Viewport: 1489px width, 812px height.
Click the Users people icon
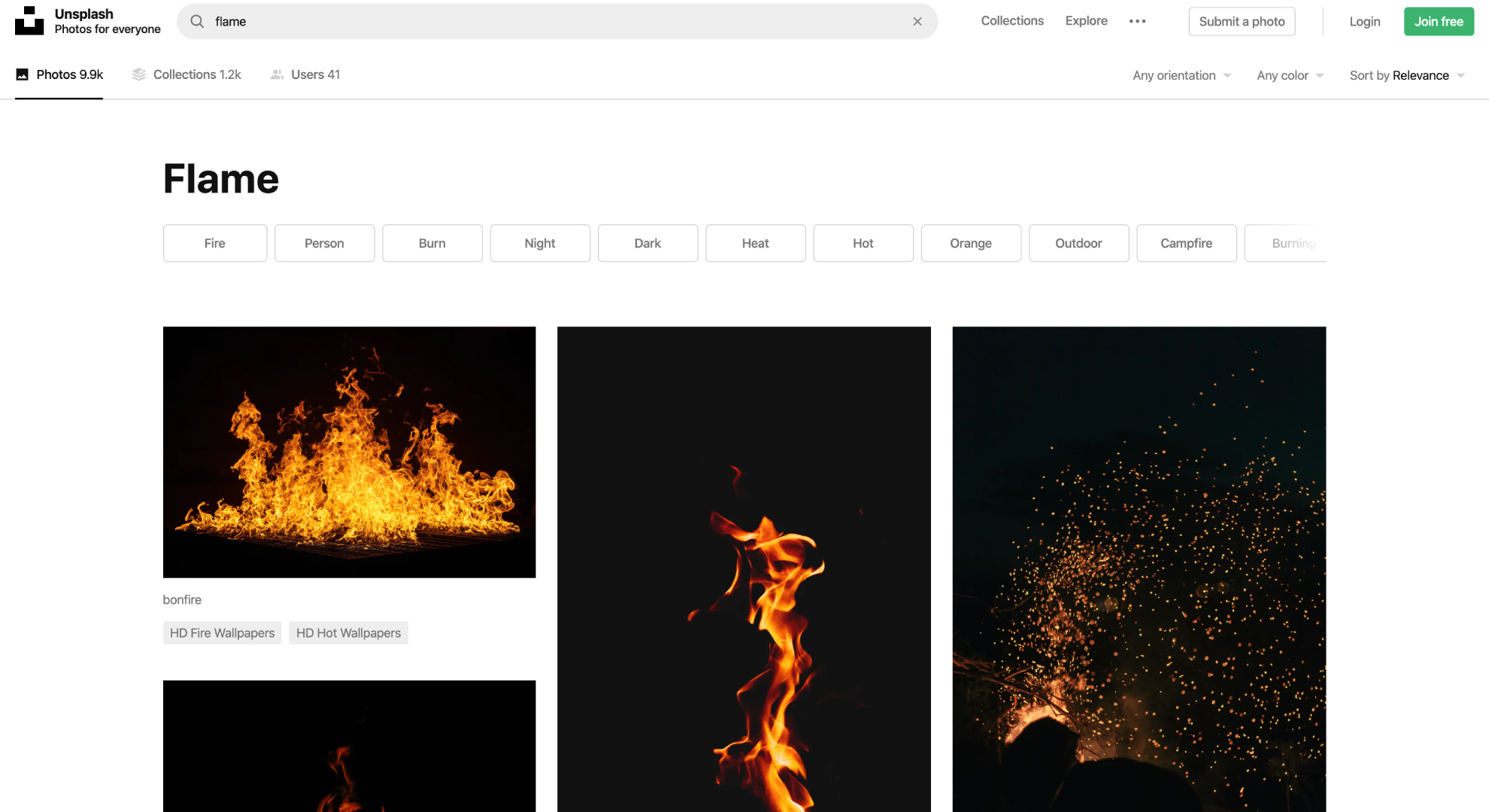277,74
